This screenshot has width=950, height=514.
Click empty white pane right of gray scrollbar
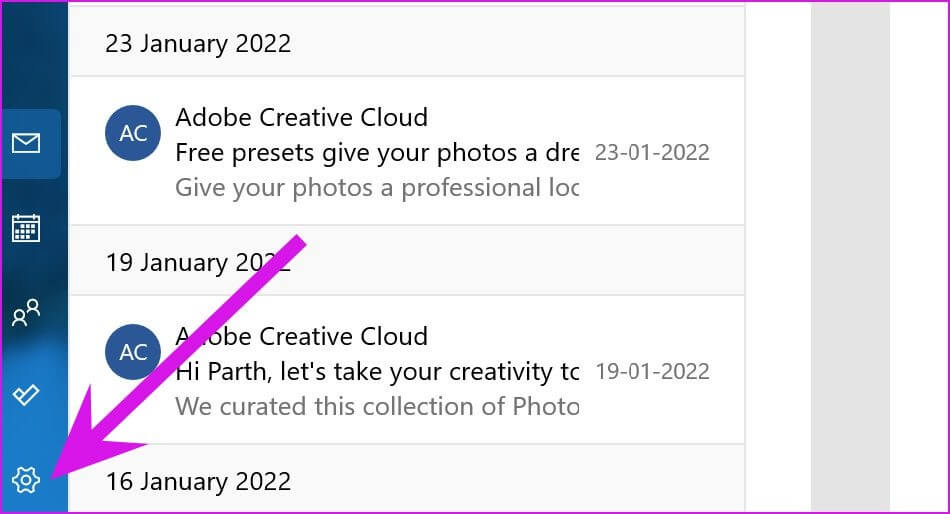[x=918, y=257]
